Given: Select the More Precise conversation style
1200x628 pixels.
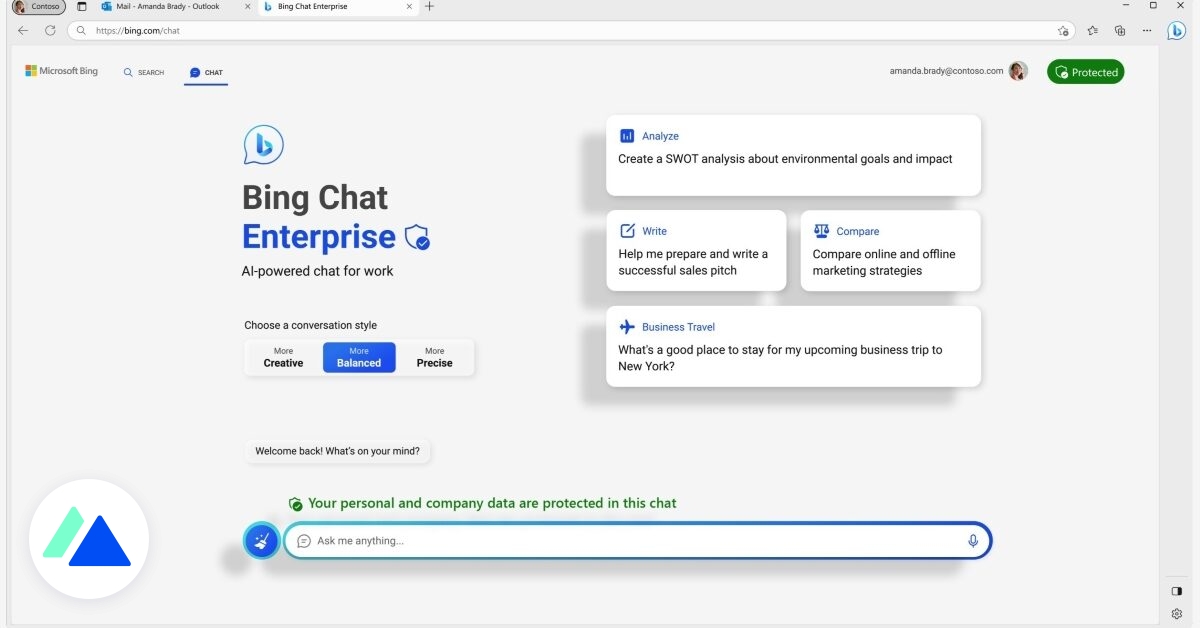Looking at the screenshot, I should 434,357.
